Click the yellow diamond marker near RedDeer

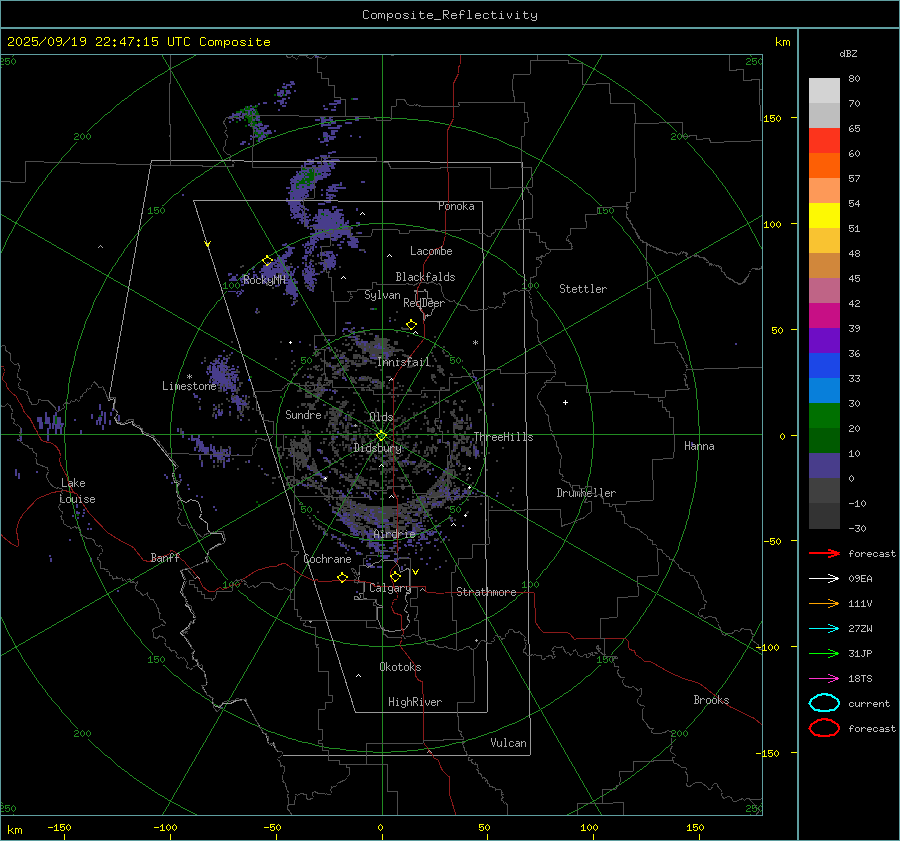(411, 325)
